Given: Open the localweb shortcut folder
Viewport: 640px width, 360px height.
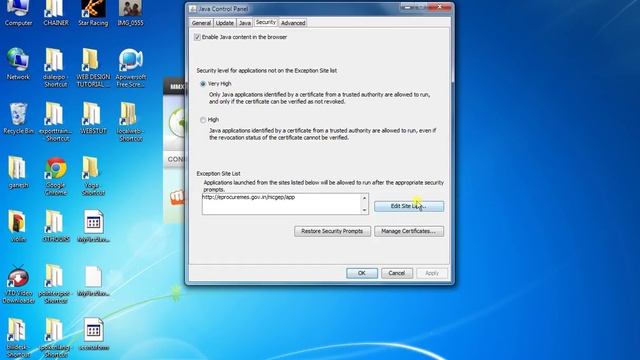Looking at the screenshot, I should [130, 122].
